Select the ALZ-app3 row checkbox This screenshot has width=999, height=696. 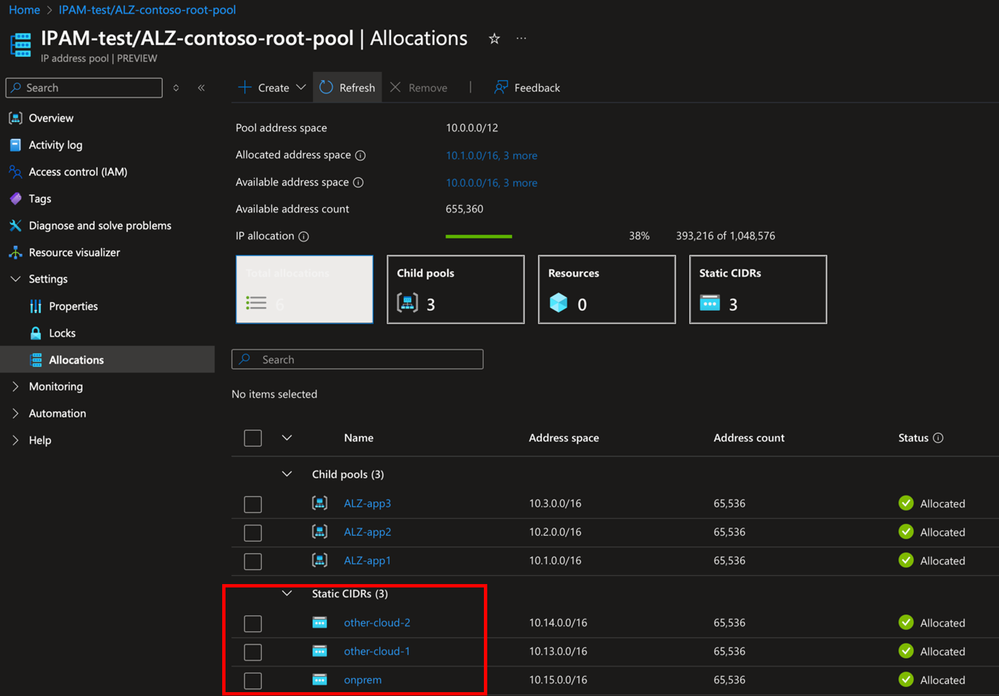pyautogui.click(x=253, y=504)
